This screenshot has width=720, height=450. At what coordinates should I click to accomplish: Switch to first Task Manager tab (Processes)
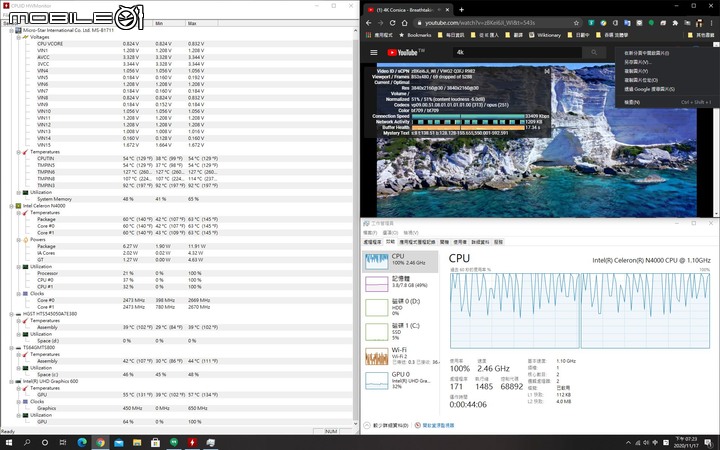pyautogui.click(x=372, y=242)
